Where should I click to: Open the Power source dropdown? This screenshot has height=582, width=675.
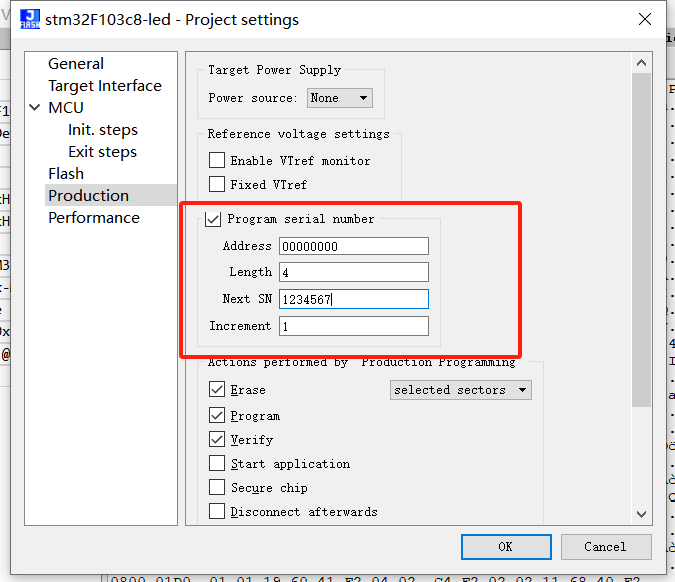point(340,98)
